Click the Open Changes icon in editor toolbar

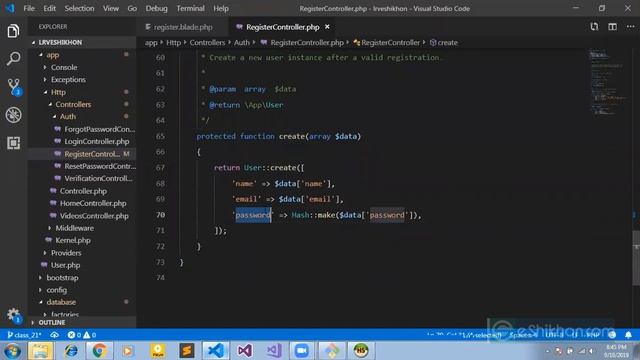point(594,27)
